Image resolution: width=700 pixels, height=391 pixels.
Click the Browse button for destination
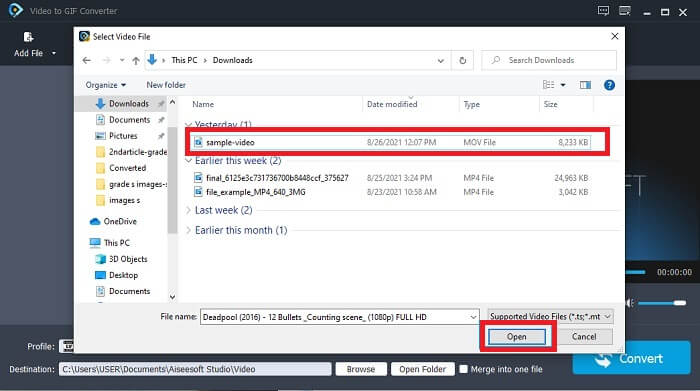coord(361,369)
